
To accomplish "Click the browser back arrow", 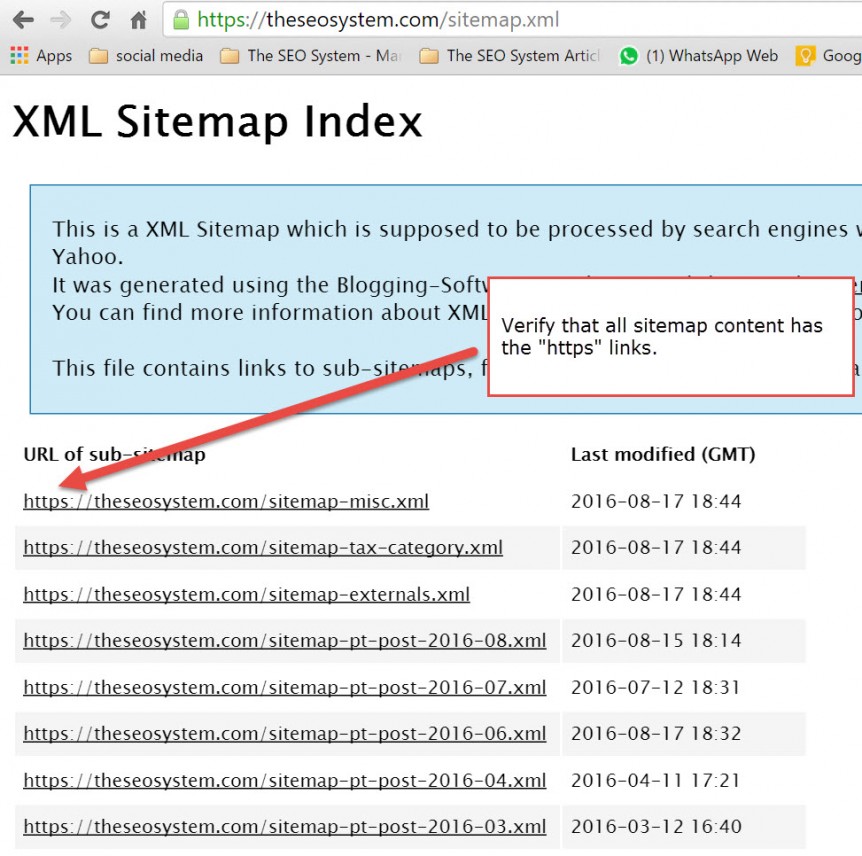I will 22,18.
